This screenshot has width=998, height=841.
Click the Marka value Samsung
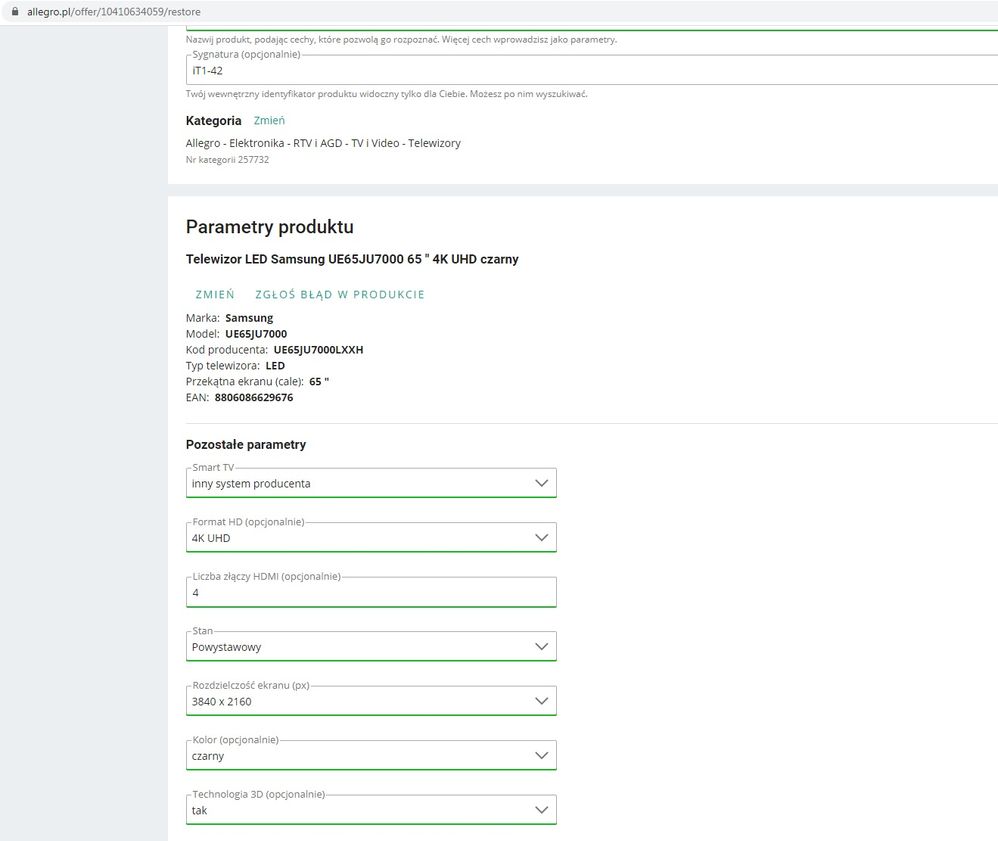pos(249,318)
